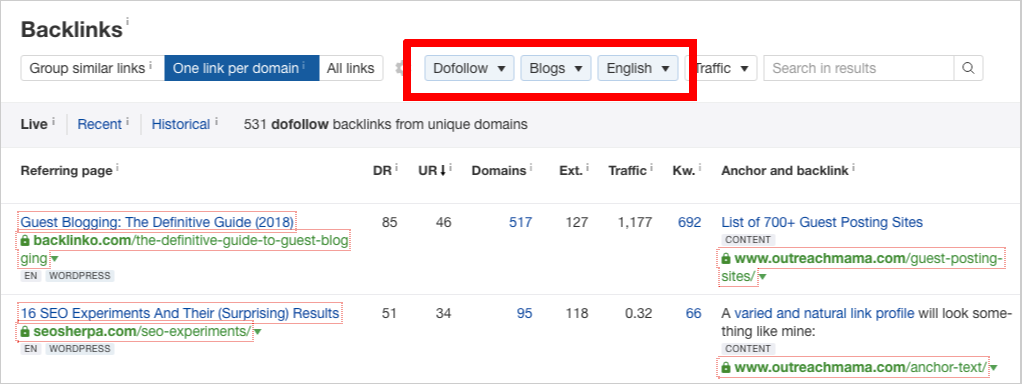Sort by Kw. column header
This screenshot has width=1022, height=384.
coord(685,171)
